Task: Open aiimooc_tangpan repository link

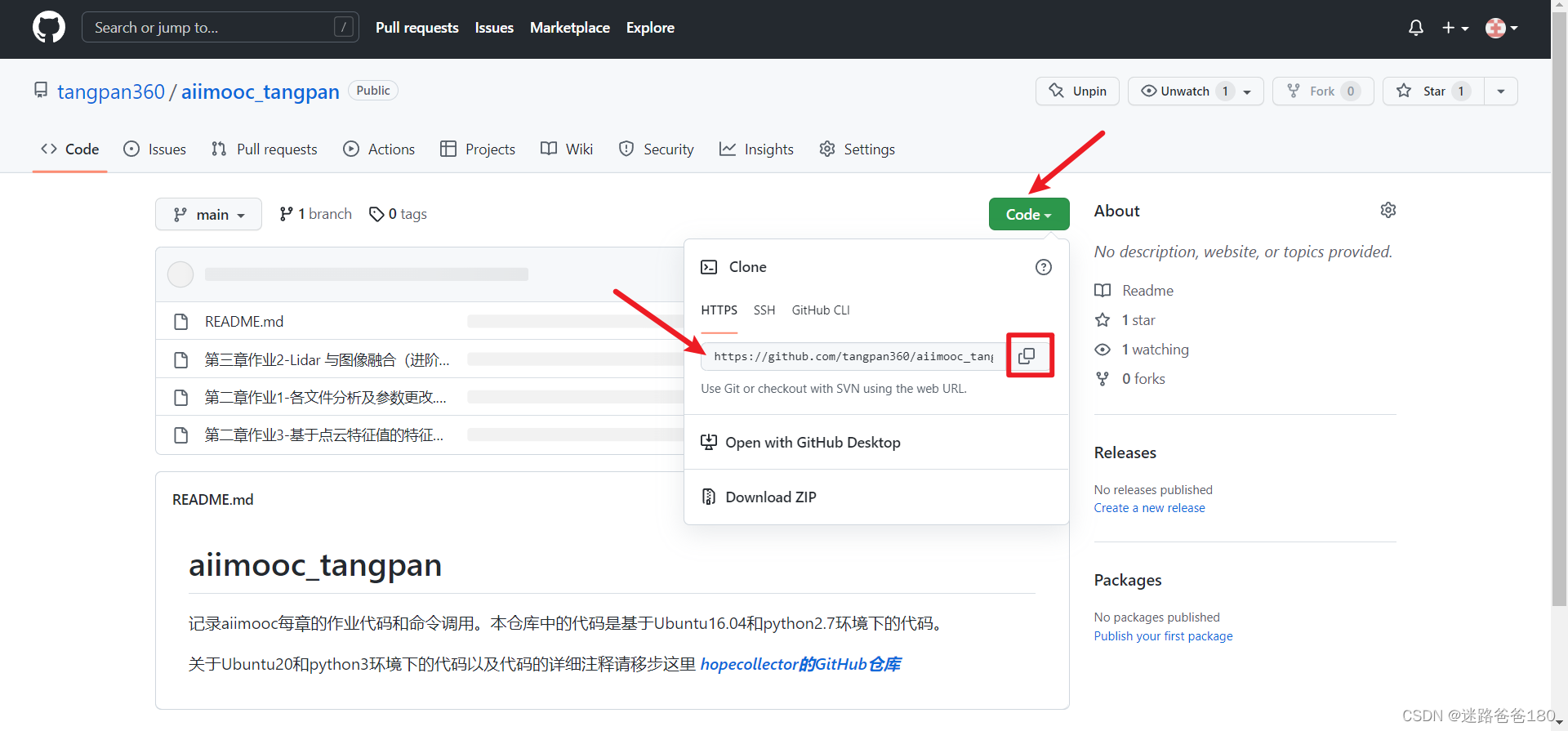Action: [x=260, y=91]
